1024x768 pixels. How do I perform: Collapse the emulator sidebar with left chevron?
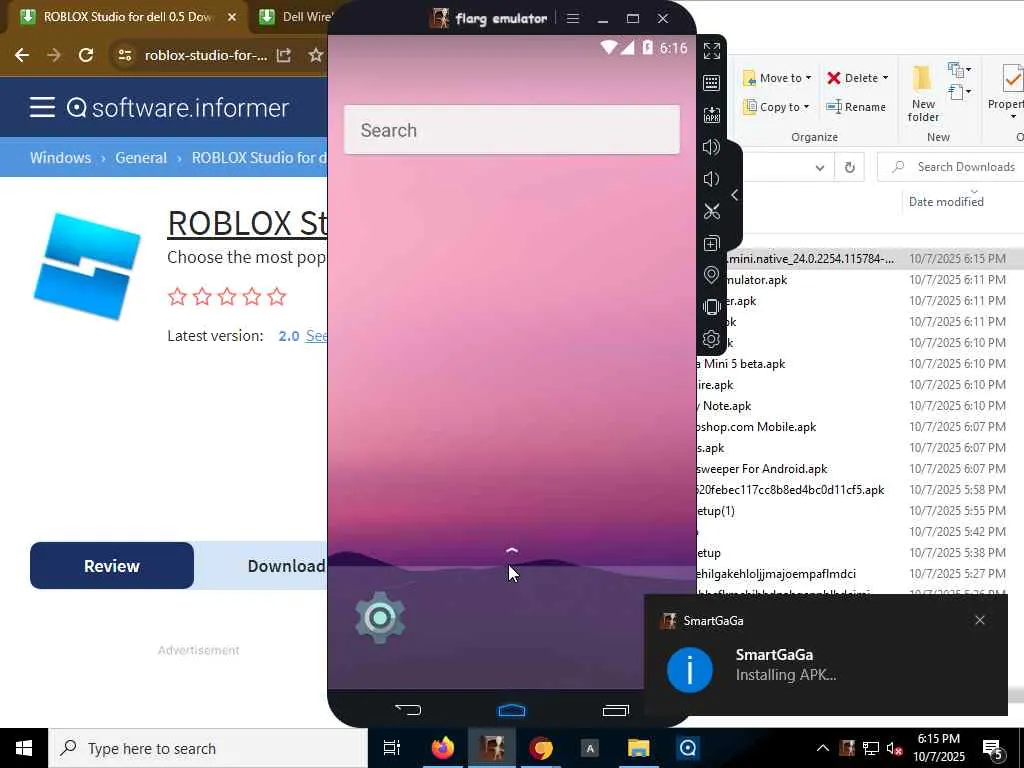735,195
